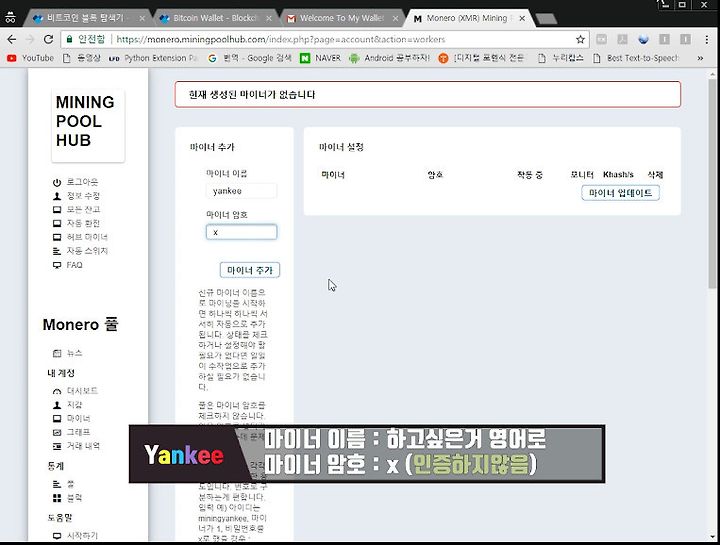Viewport: 720px width, 545px height.
Task: Click the 삭제 column header
Action: pyautogui.click(x=655, y=175)
